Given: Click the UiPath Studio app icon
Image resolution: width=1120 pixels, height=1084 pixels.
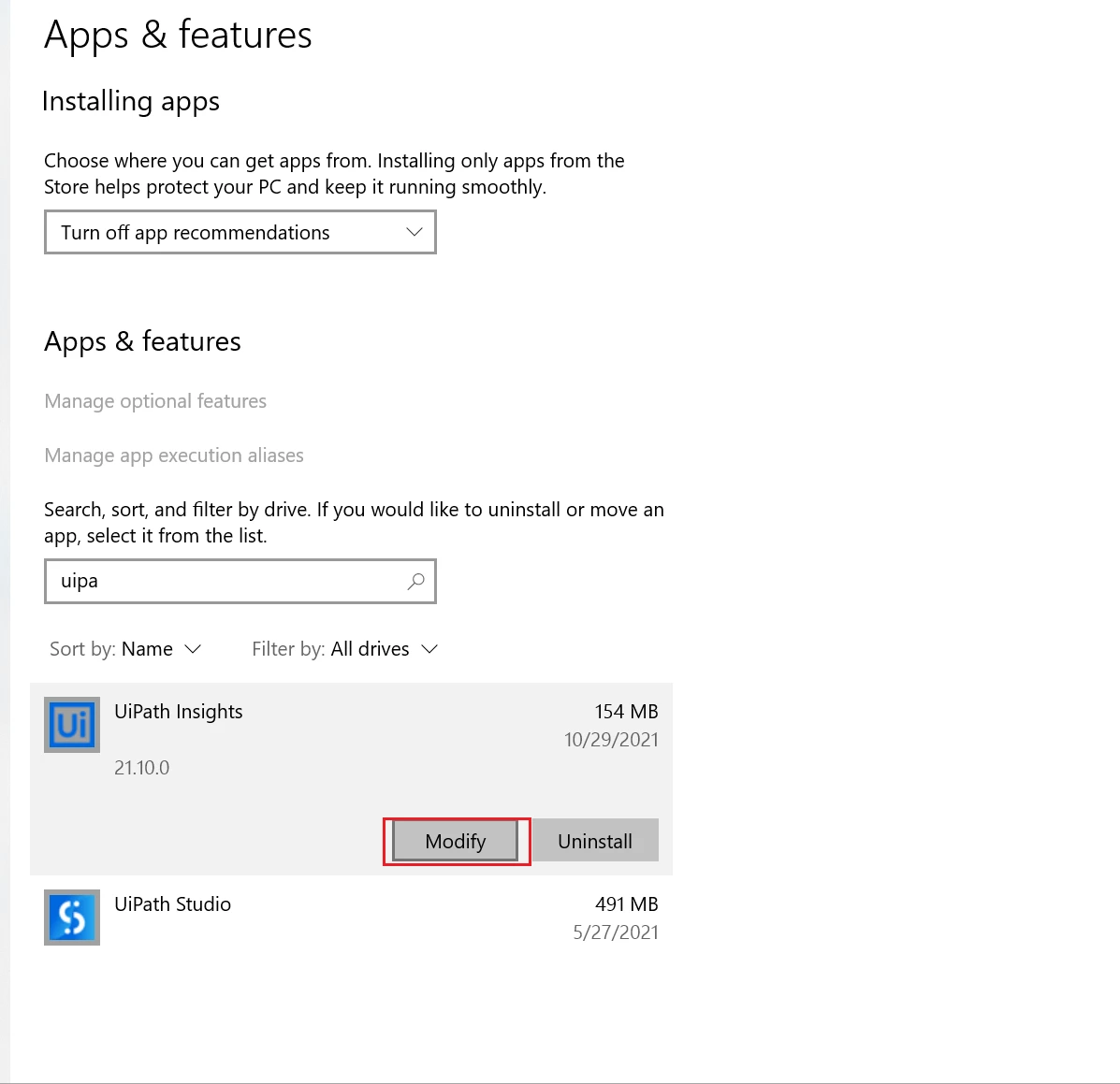Looking at the screenshot, I should [x=72, y=918].
